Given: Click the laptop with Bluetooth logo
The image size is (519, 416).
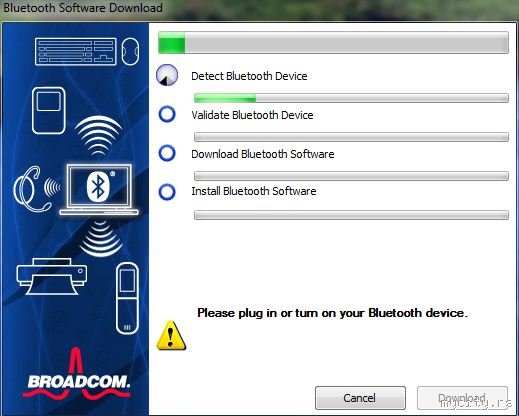Looking at the screenshot, I should [99, 189].
